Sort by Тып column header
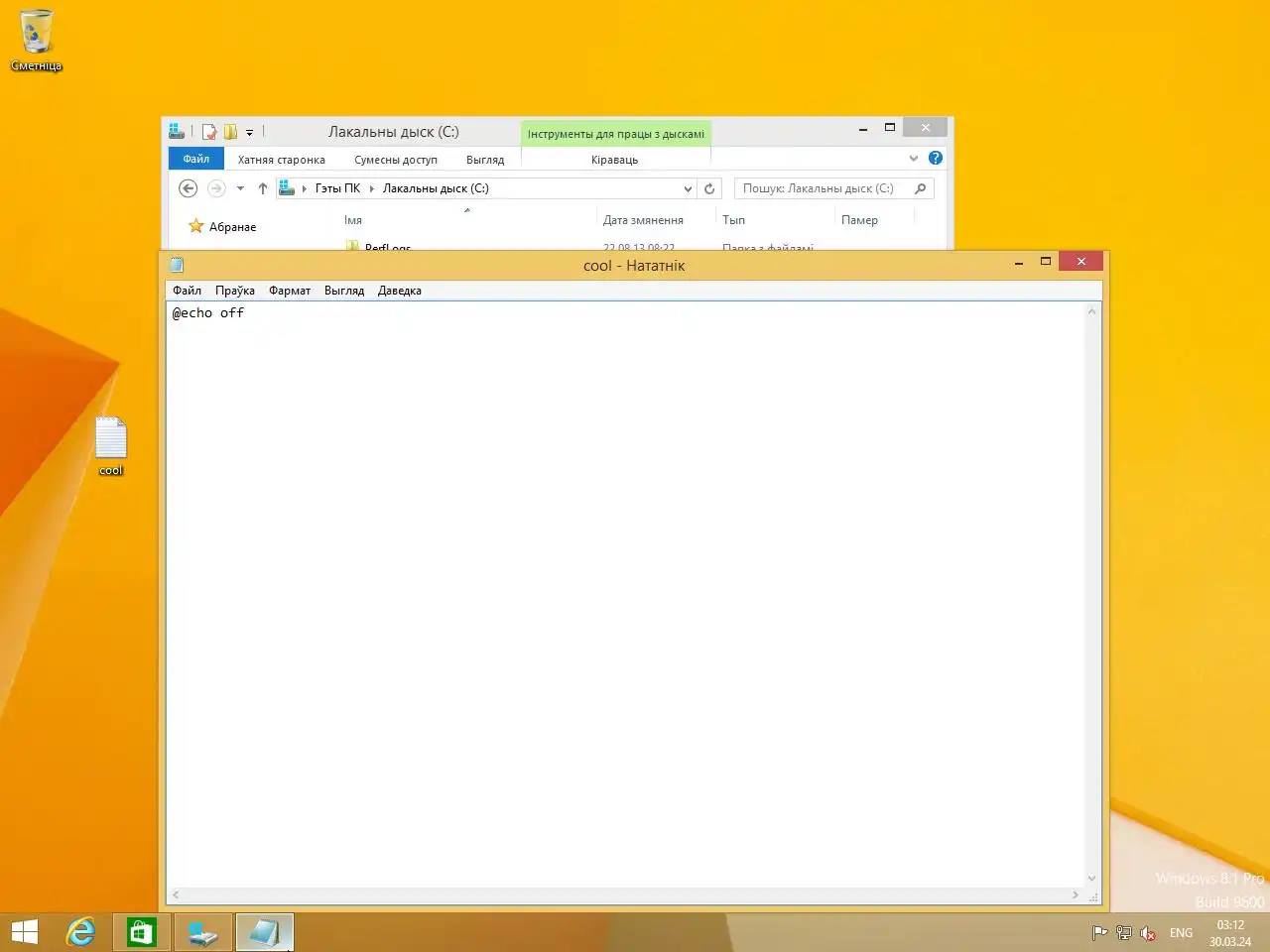The height and width of the screenshot is (952, 1270). coord(733,220)
